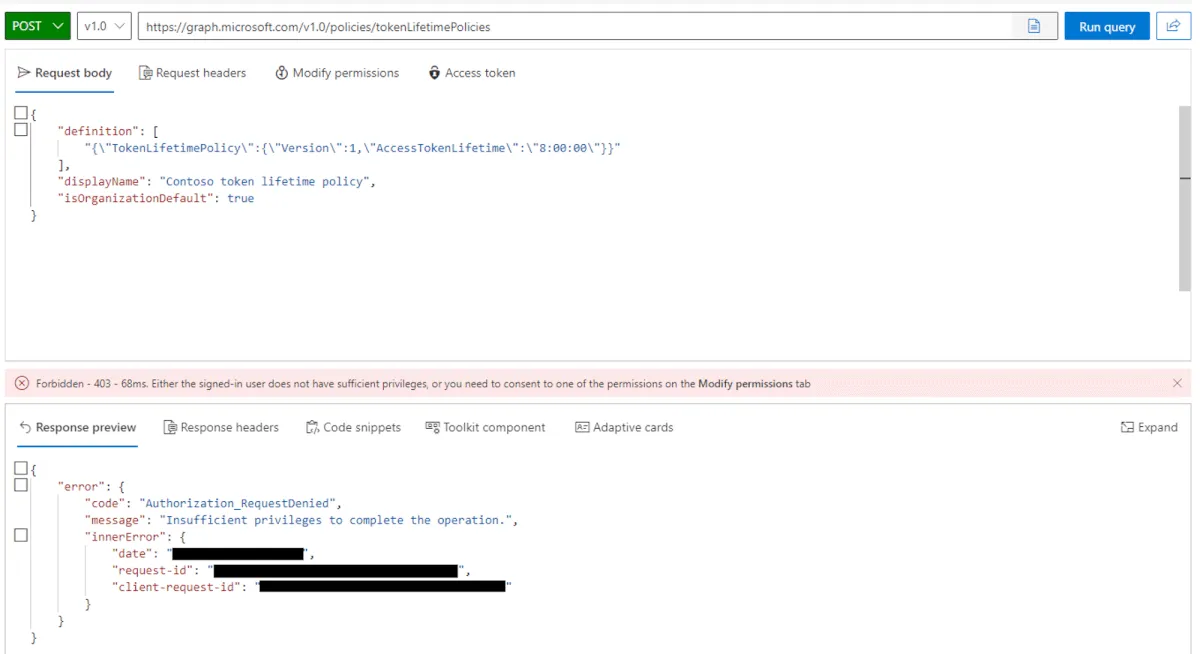Click the Run query button
This screenshot has width=1200, height=654.
click(1106, 27)
